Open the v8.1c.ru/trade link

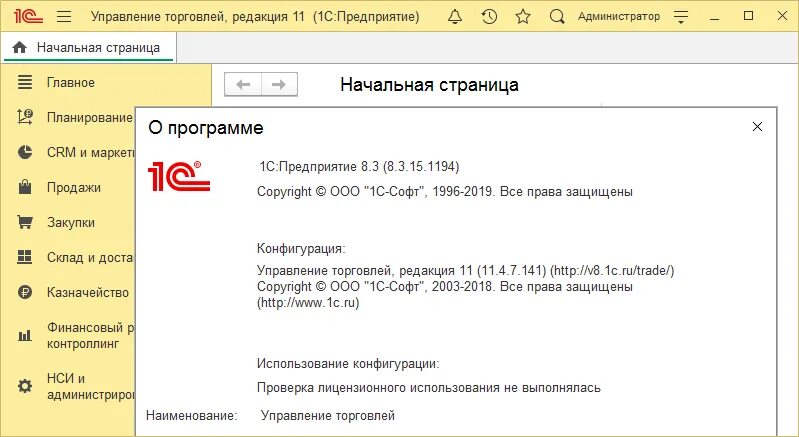click(612, 270)
